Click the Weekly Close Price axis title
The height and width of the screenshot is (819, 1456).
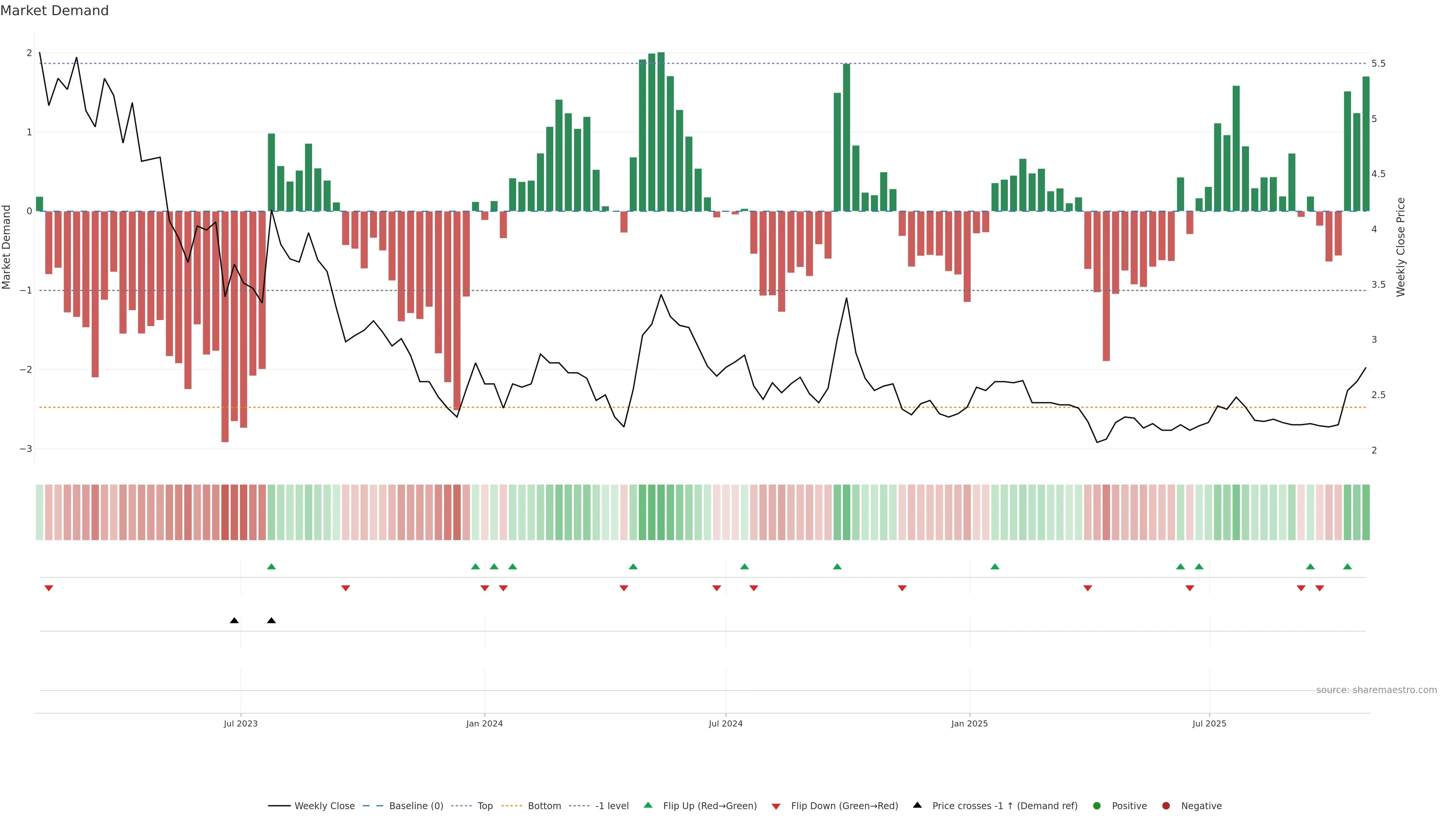pyautogui.click(x=1401, y=247)
